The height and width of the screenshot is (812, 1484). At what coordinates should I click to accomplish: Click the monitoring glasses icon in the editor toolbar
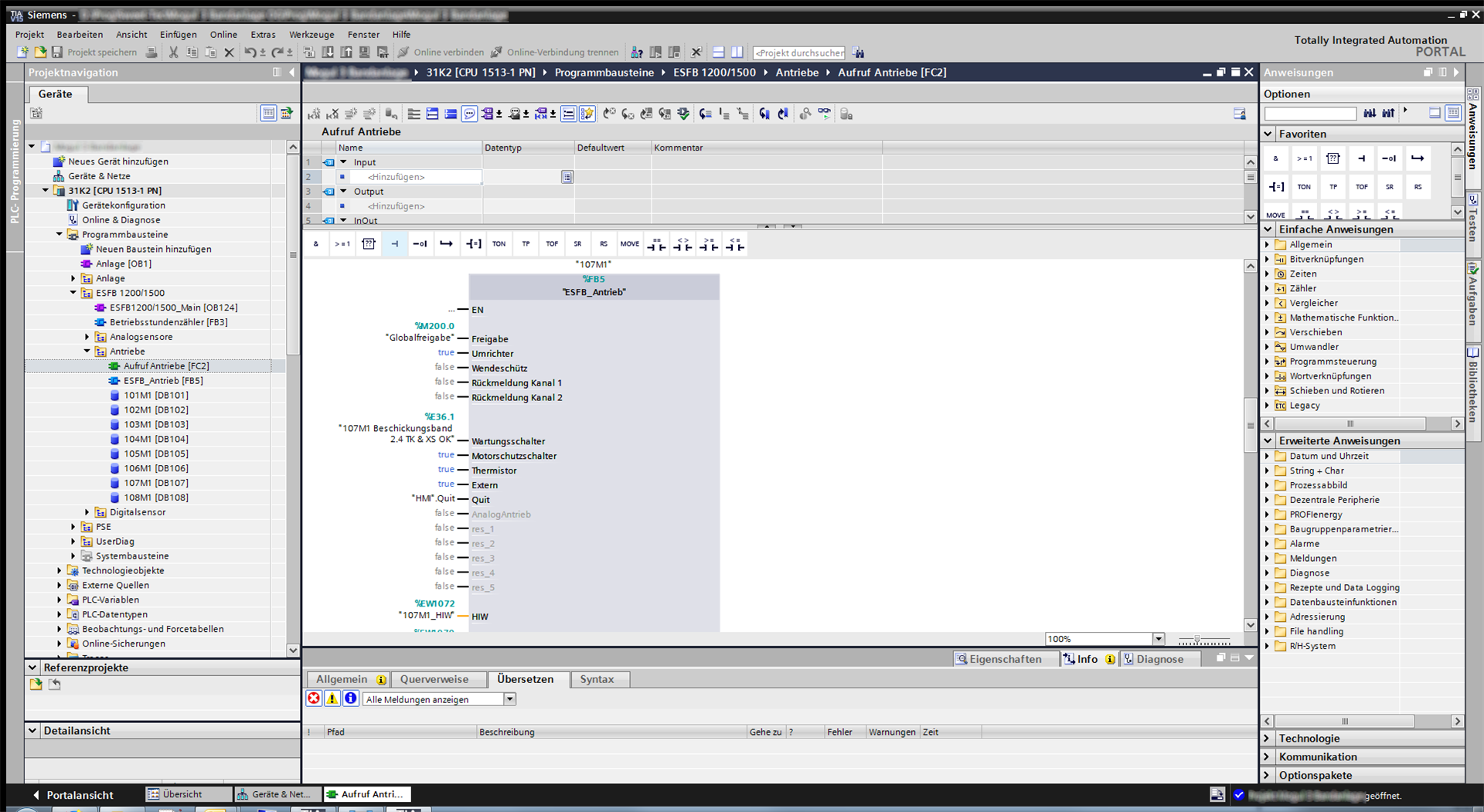click(x=825, y=114)
